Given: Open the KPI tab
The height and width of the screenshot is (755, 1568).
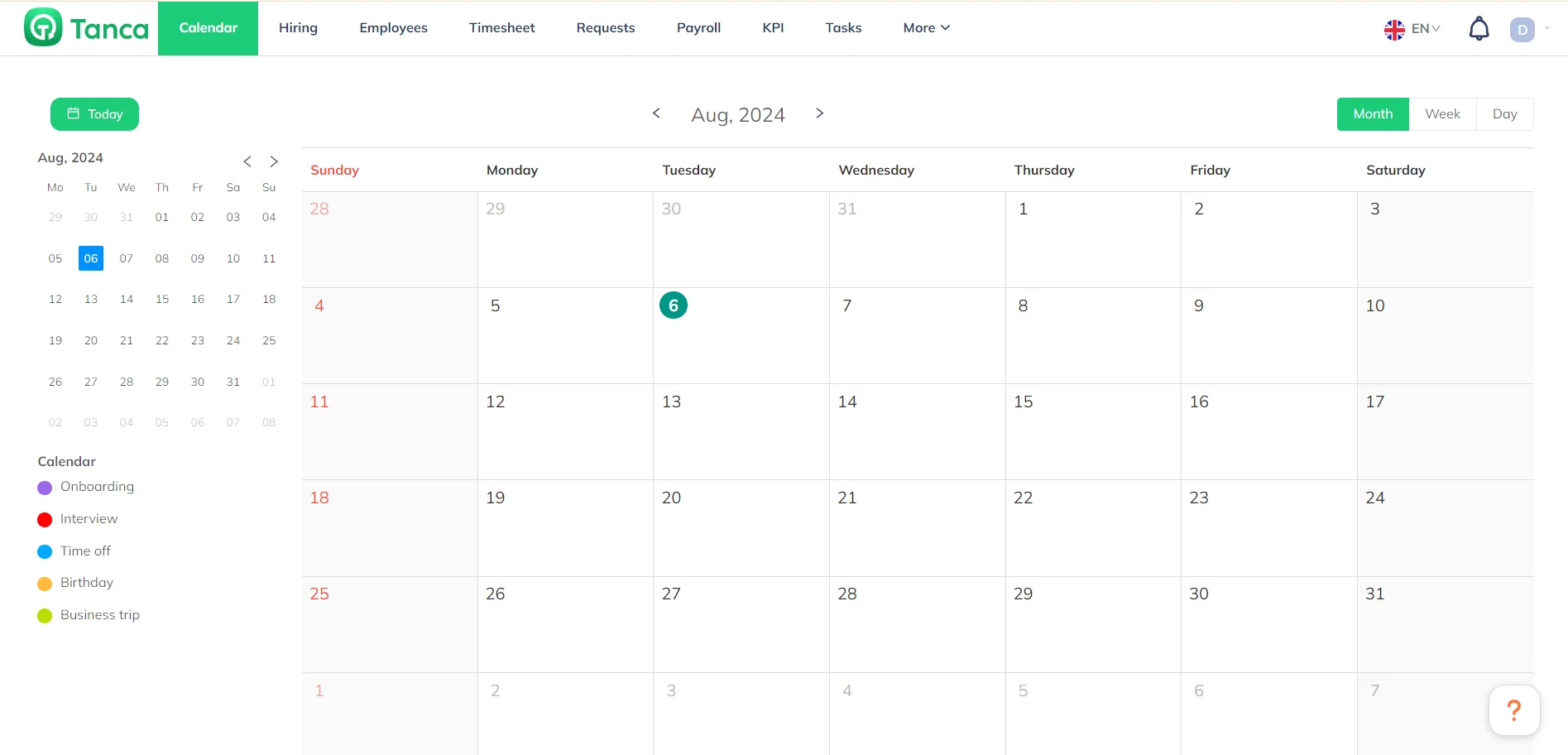Looking at the screenshot, I should 773,28.
